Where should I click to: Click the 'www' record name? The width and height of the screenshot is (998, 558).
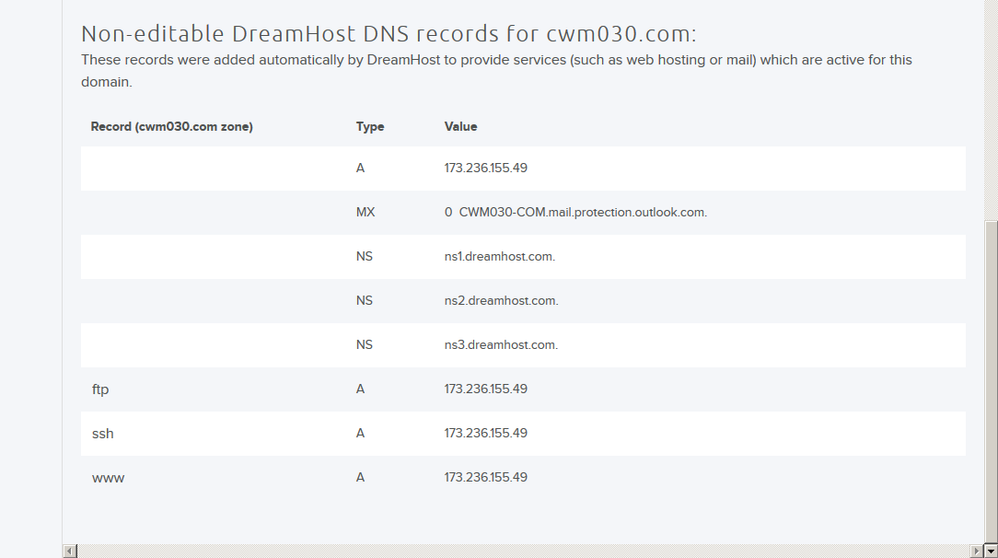click(108, 478)
